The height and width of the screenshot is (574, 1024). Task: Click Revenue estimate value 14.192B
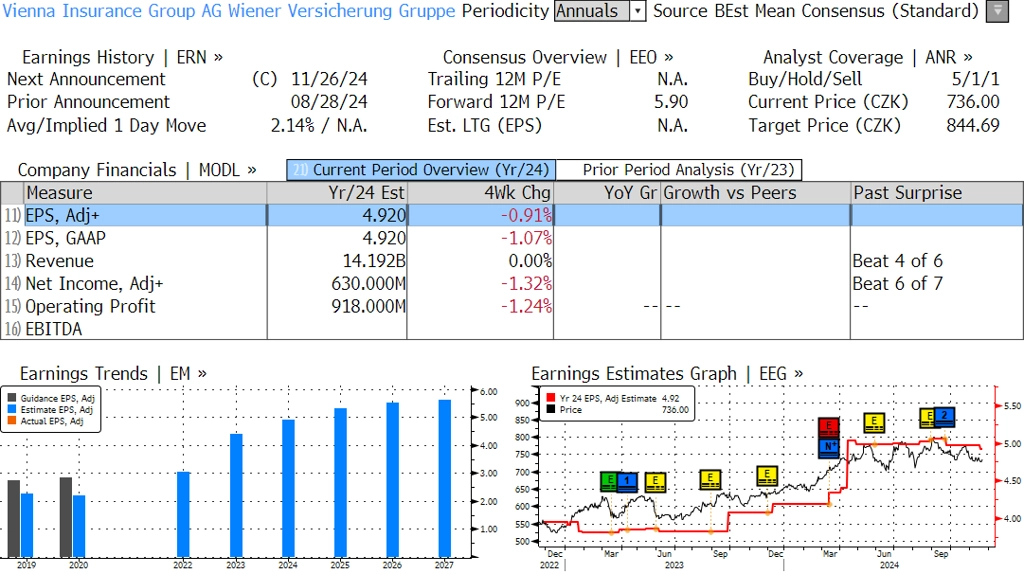(374, 261)
